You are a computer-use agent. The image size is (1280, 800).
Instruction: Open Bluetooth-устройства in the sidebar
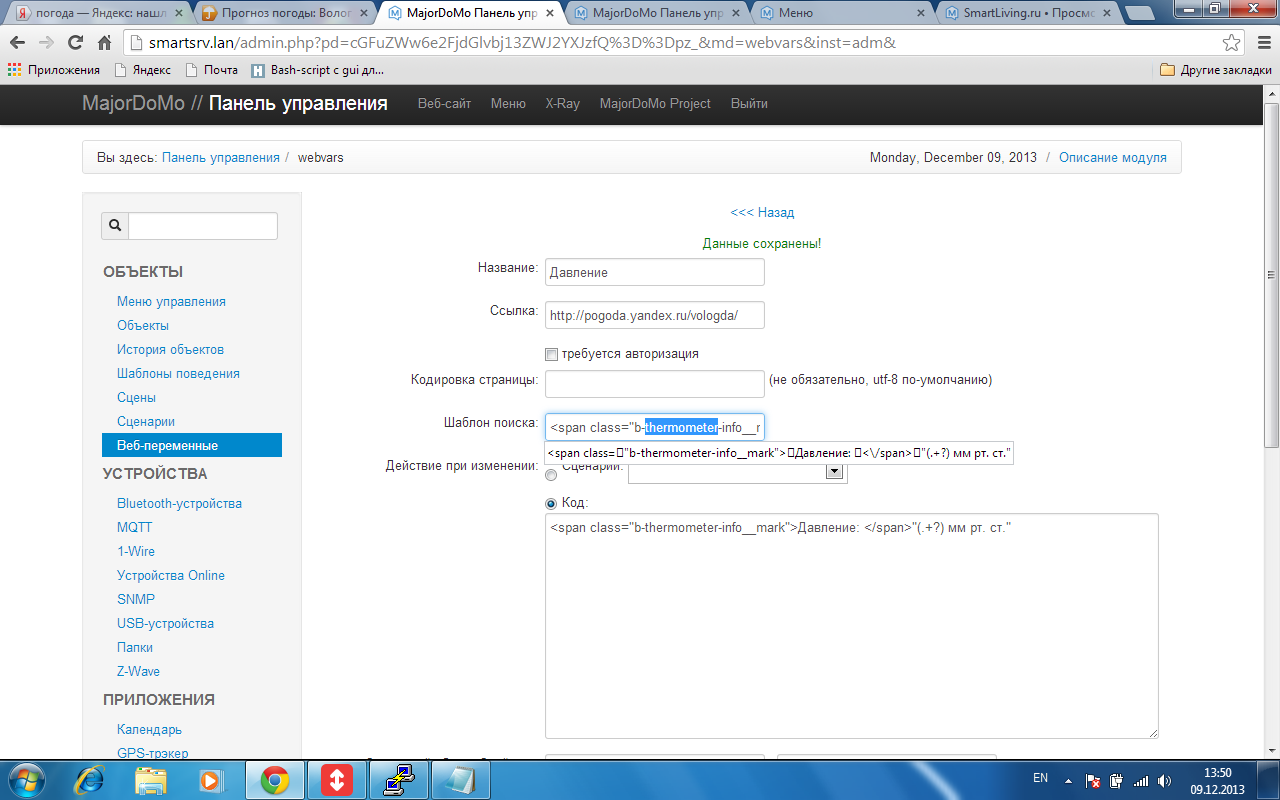tap(179, 503)
